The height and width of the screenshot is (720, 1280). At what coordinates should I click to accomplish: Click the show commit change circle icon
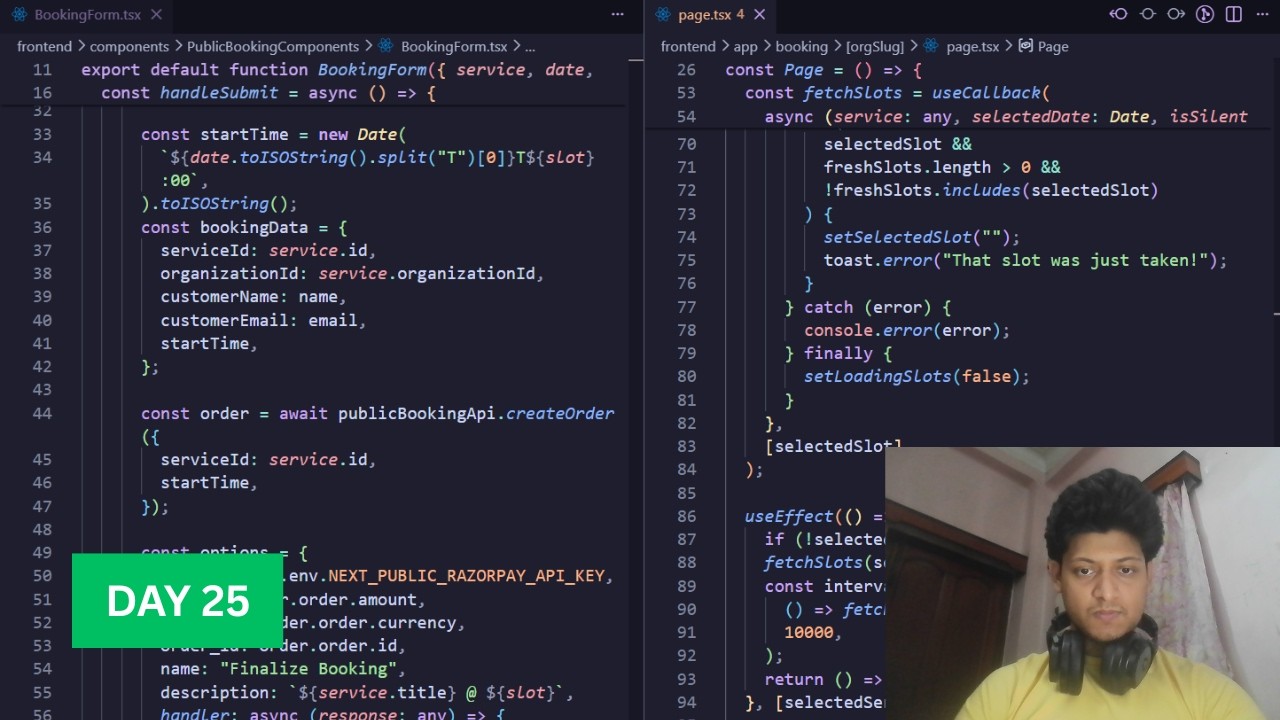[x=1148, y=14]
